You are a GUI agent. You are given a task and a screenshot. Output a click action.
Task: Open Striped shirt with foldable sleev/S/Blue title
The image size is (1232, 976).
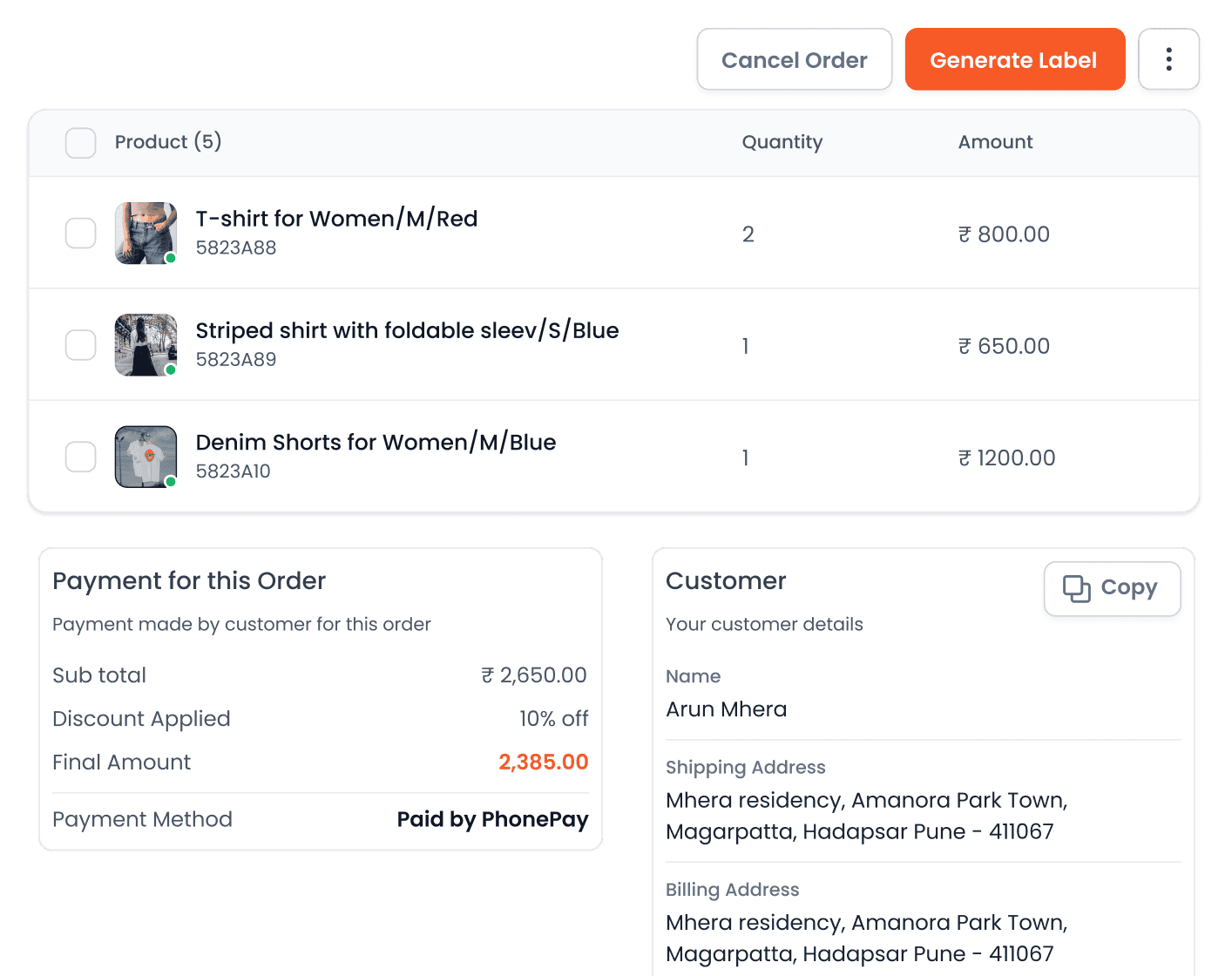(x=407, y=331)
